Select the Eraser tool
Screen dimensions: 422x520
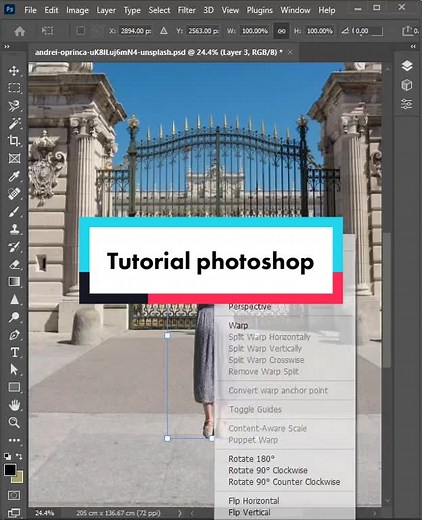tap(14, 264)
